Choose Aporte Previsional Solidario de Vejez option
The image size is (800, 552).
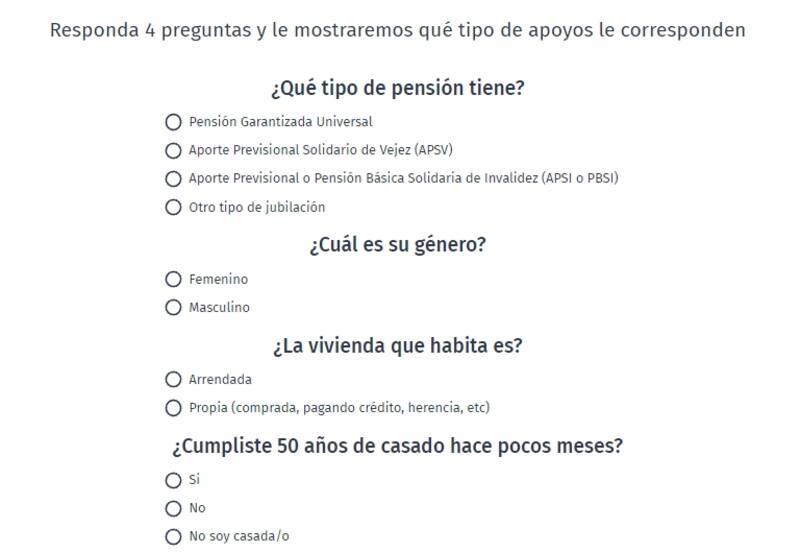pyautogui.click(x=174, y=151)
